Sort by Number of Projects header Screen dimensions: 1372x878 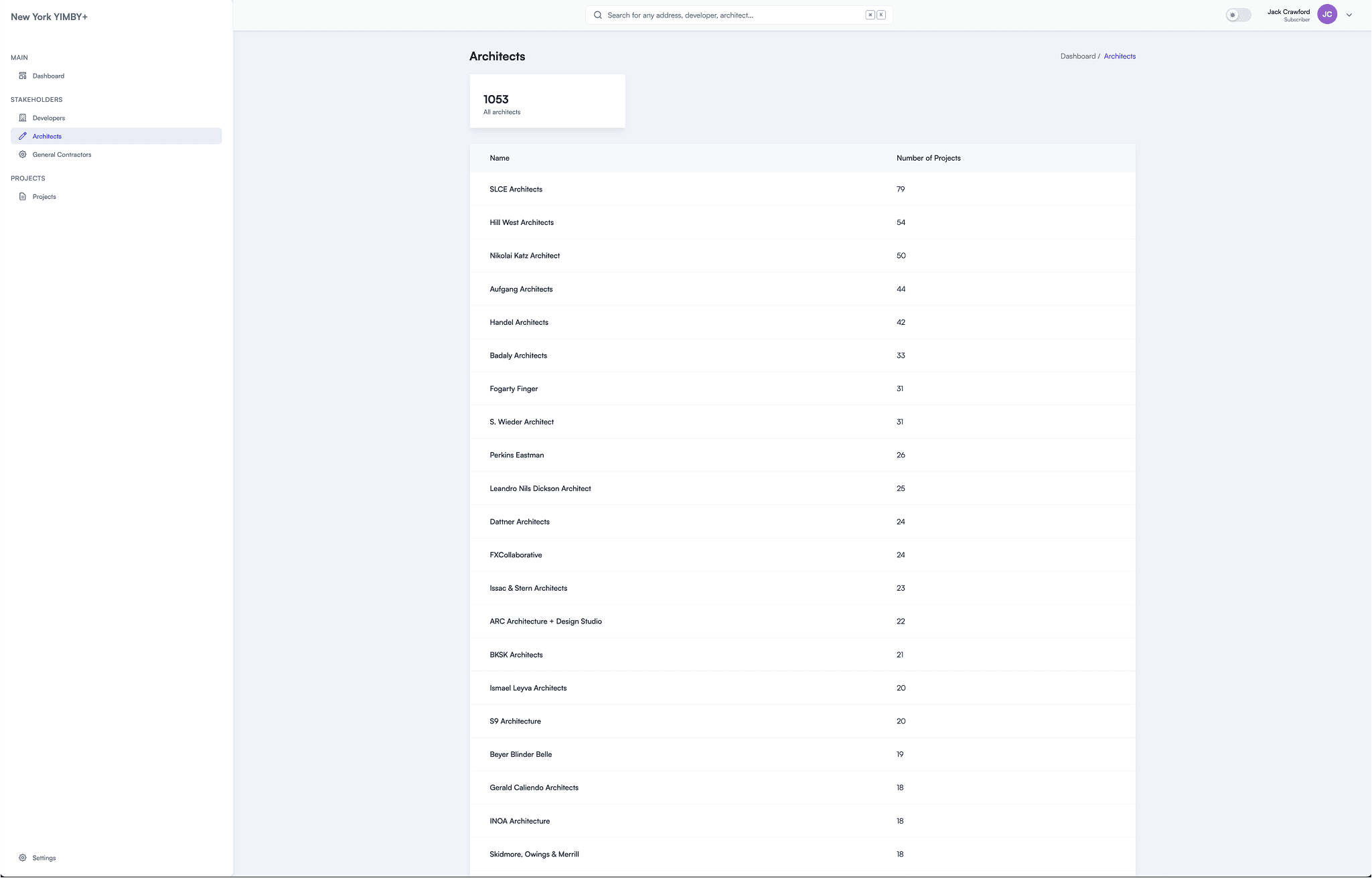tap(928, 158)
